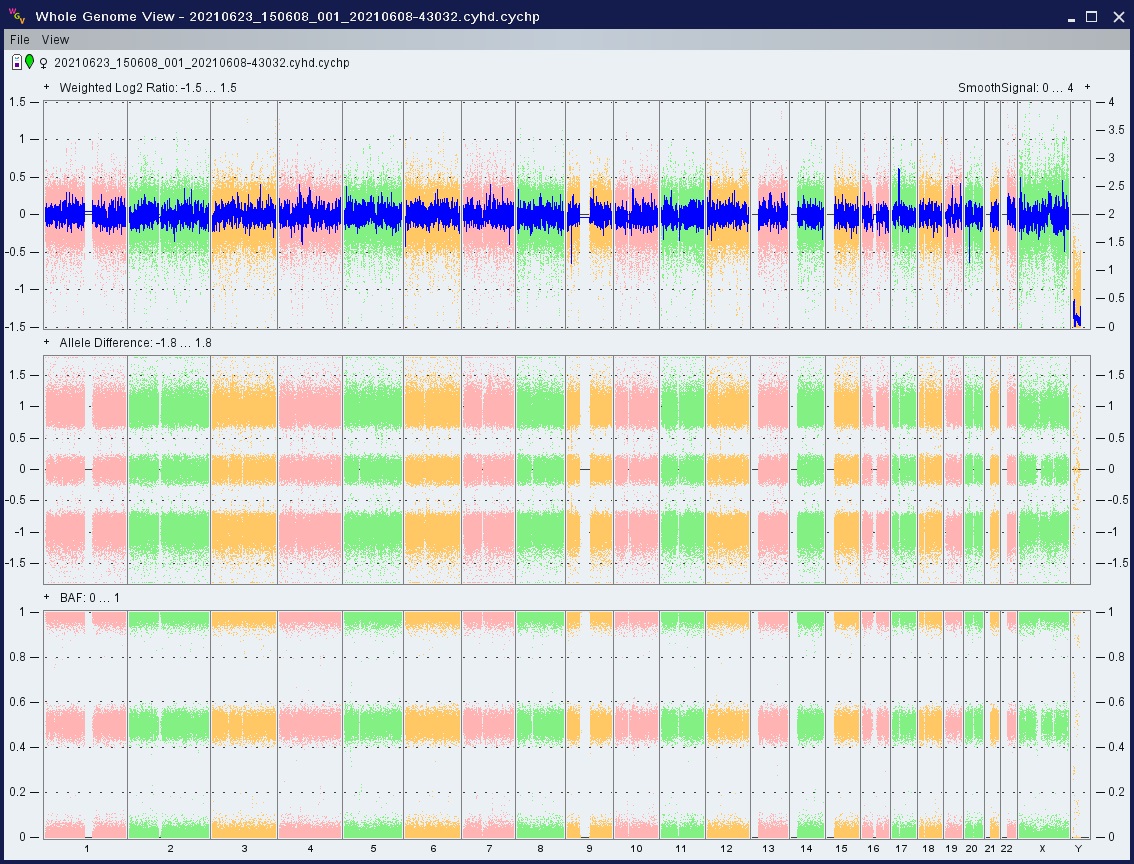Click the green status marker icon
Screen dimensions: 1134x864
[30, 63]
